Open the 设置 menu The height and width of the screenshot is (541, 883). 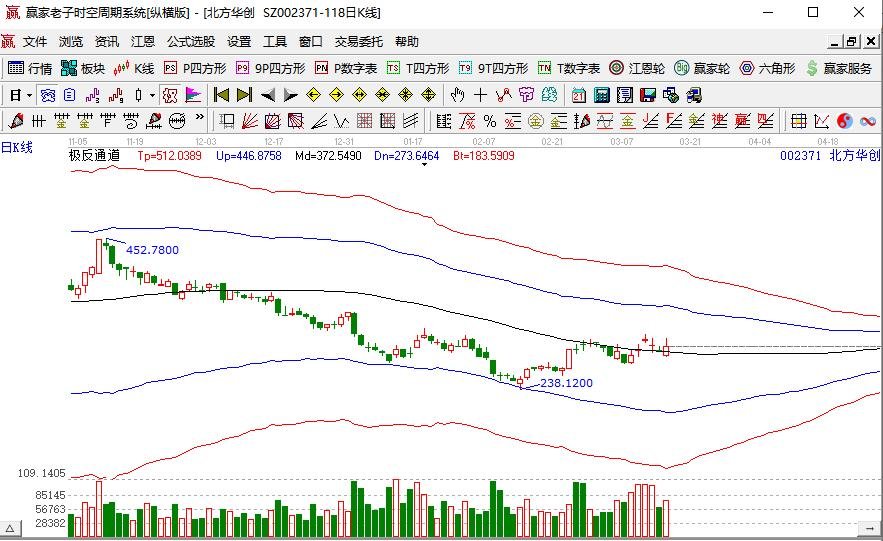click(239, 42)
